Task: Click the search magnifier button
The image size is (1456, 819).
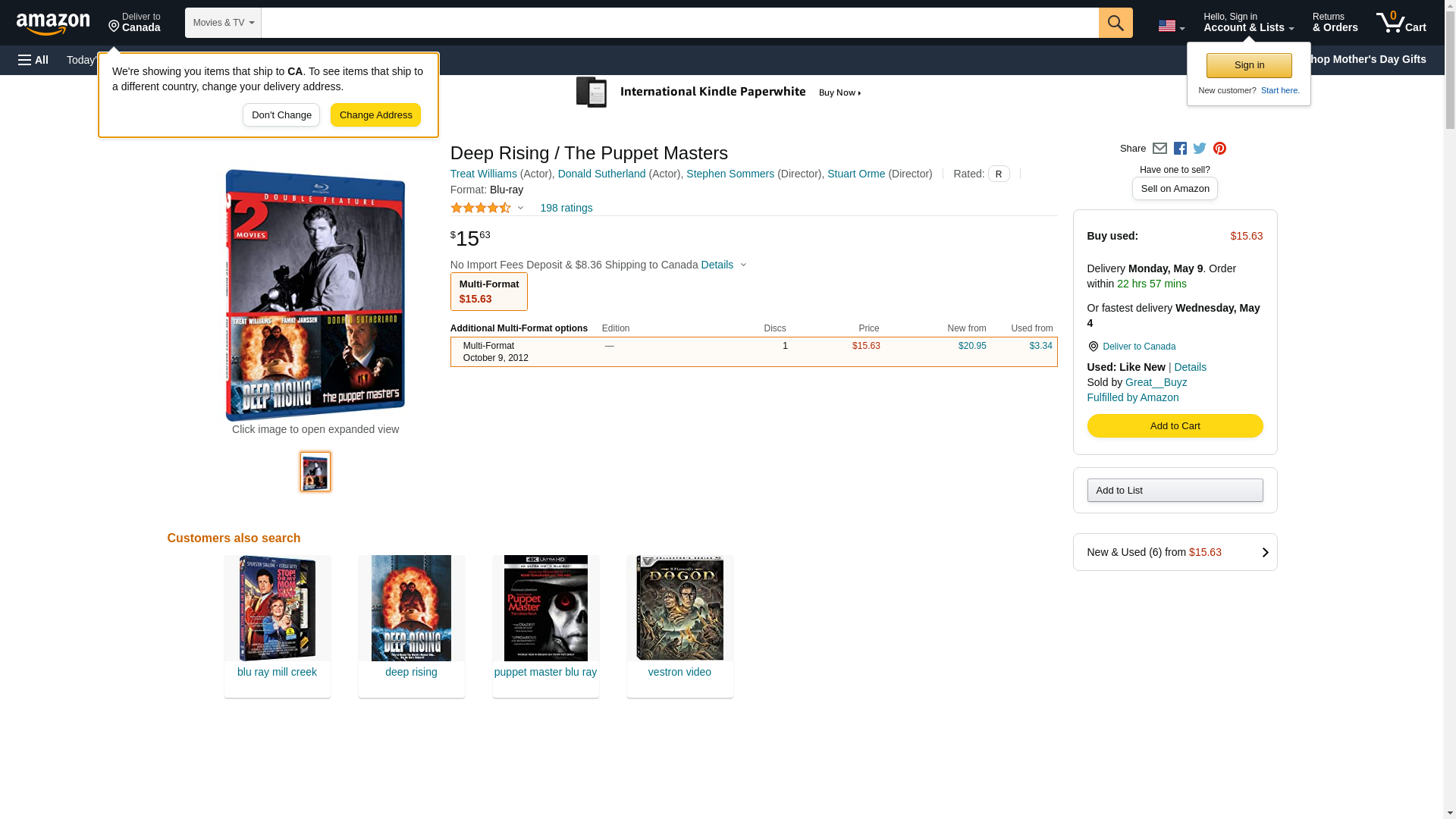Action: [x=1115, y=23]
